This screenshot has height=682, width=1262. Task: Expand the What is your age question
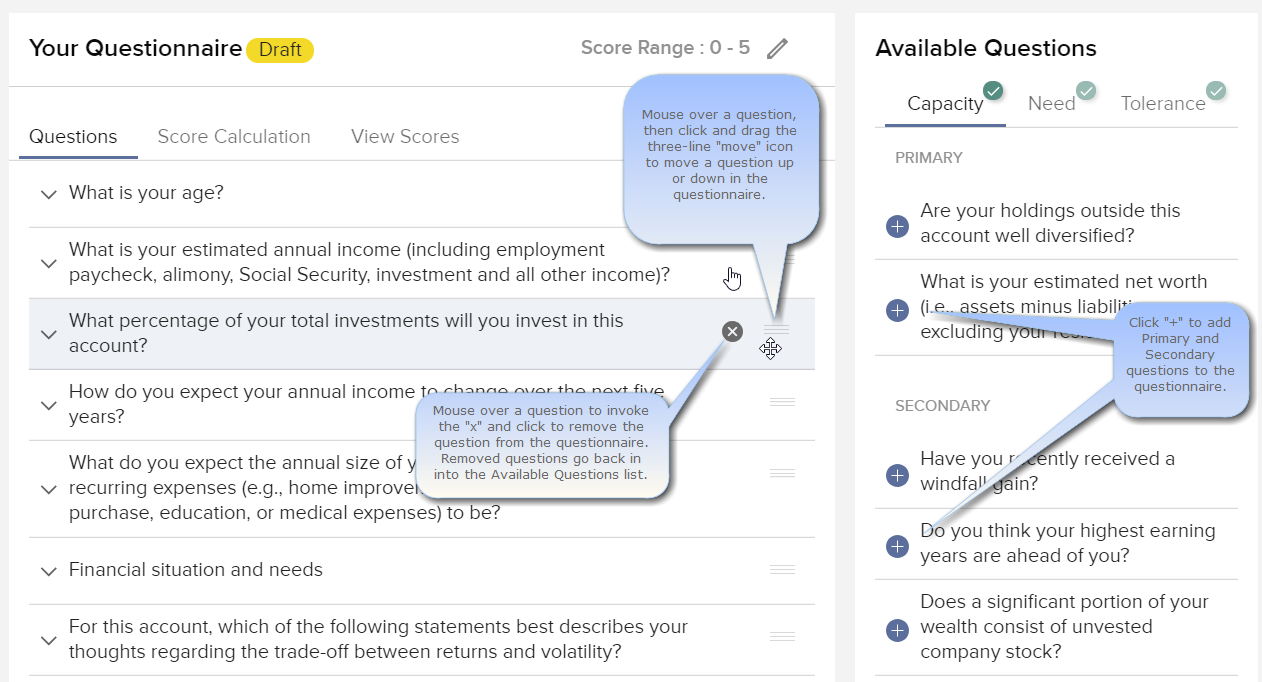pyautogui.click(x=48, y=194)
